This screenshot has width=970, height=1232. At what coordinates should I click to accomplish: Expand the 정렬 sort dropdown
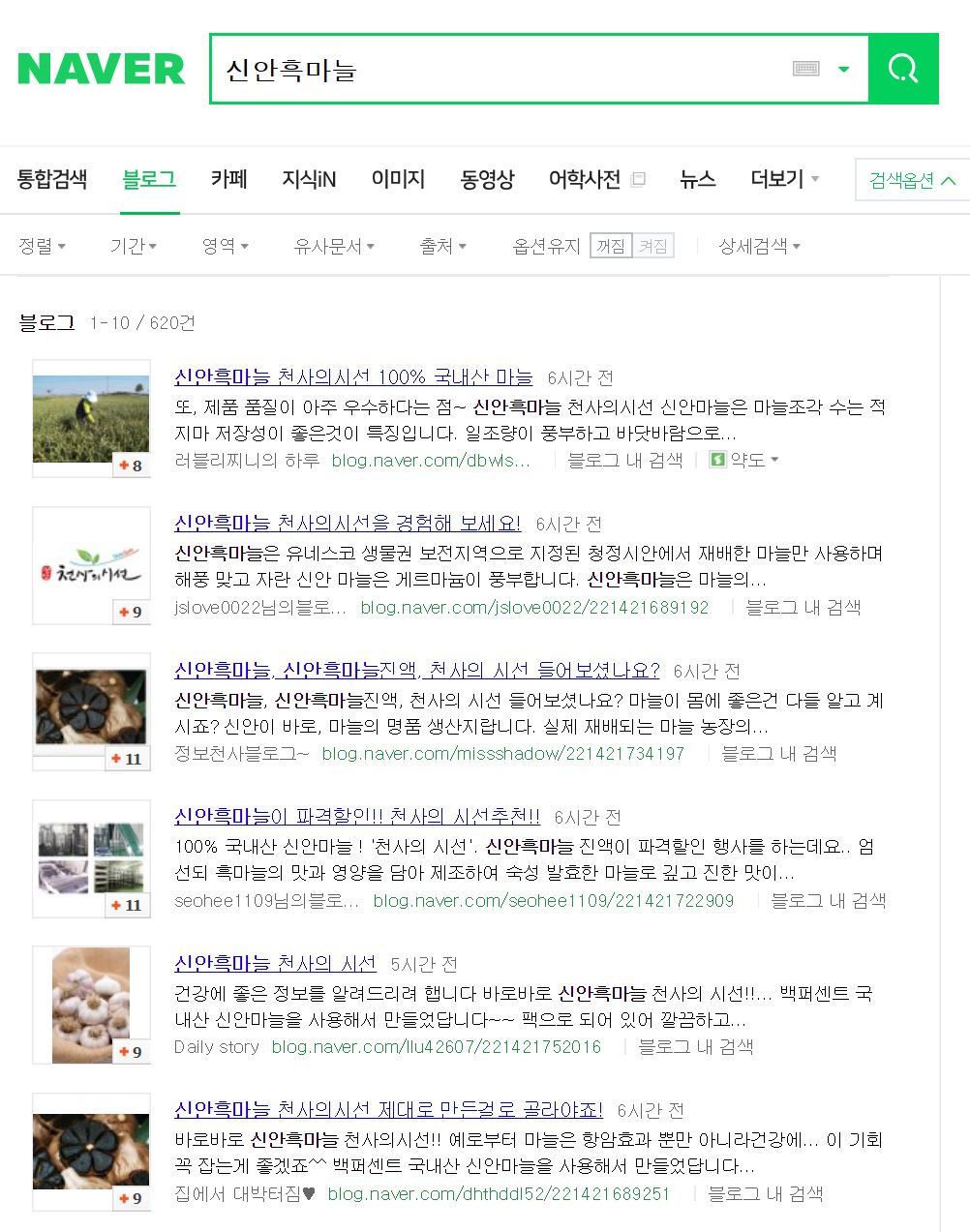(x=42, y=246)
